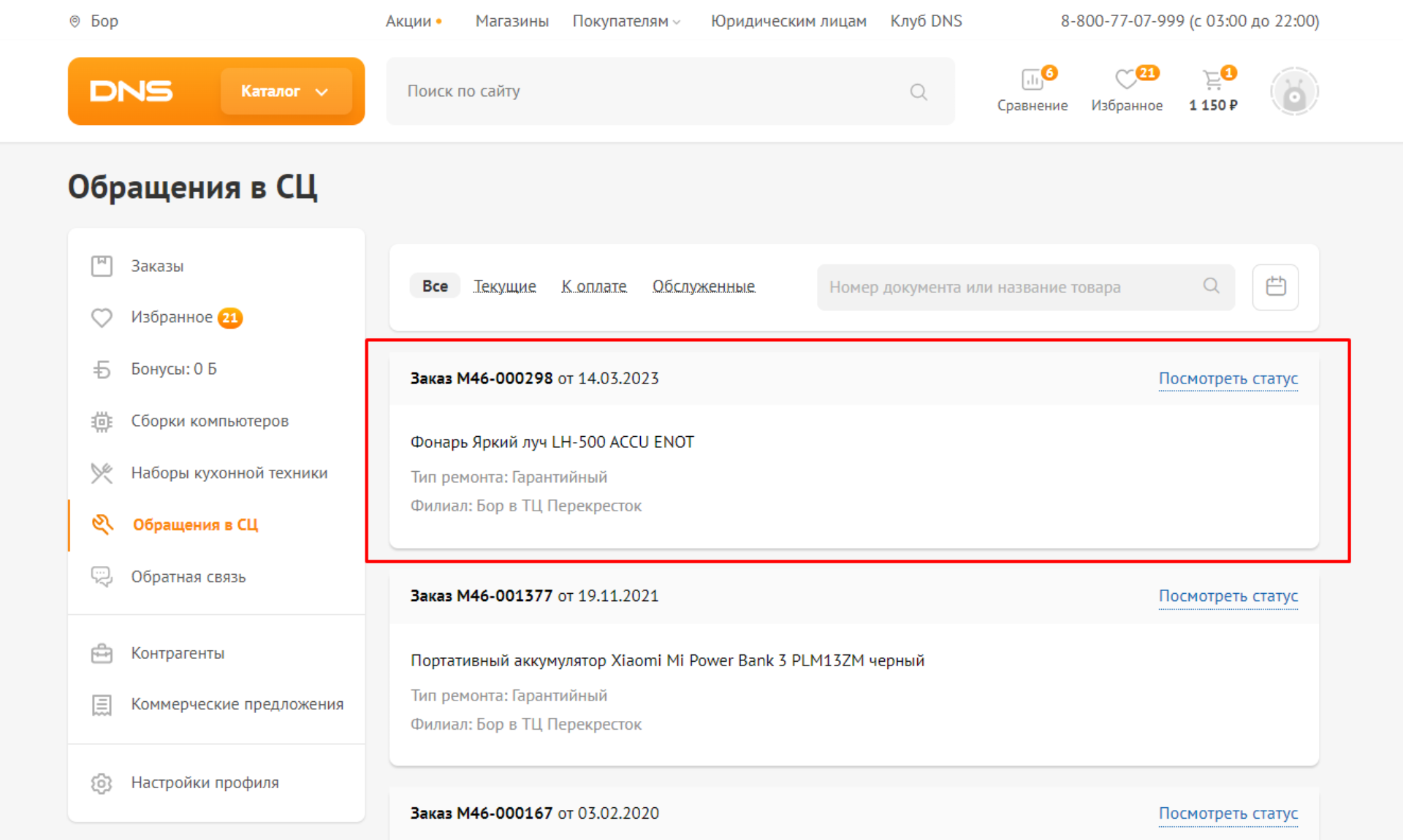Switch to the Обслуженные tab
1403x840 pixels.
pyautogui.click(x=704, y=286)
